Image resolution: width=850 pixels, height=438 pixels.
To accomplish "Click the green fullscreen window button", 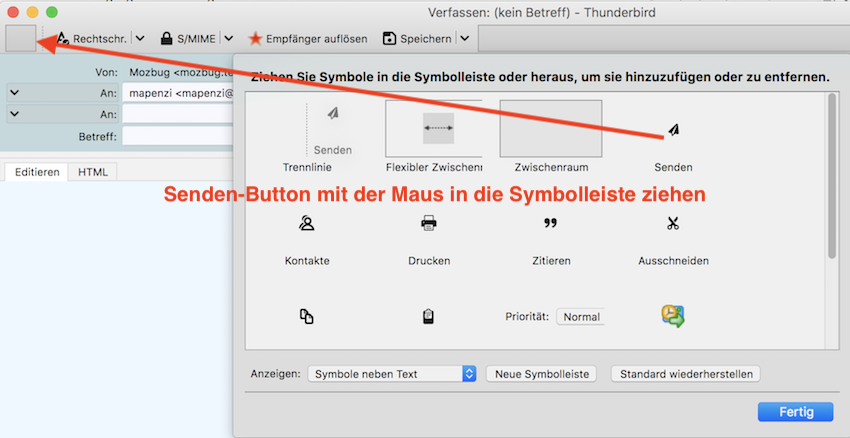I will 51,12.
